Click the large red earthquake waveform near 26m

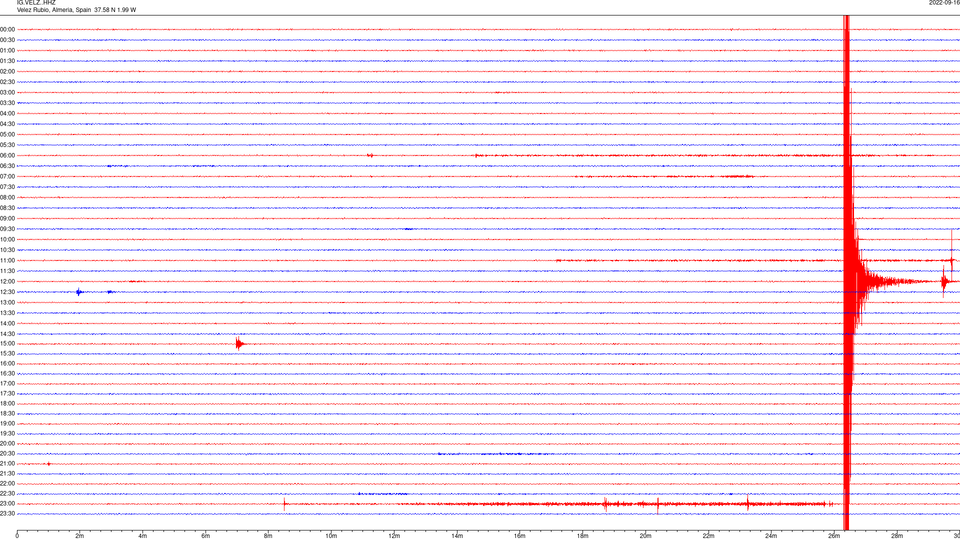(847, 272)
